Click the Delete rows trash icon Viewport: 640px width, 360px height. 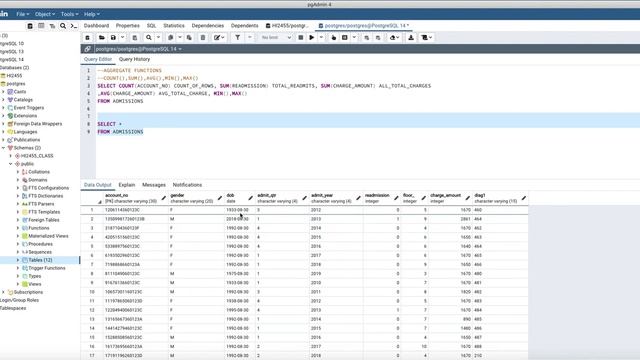(203, 38)
